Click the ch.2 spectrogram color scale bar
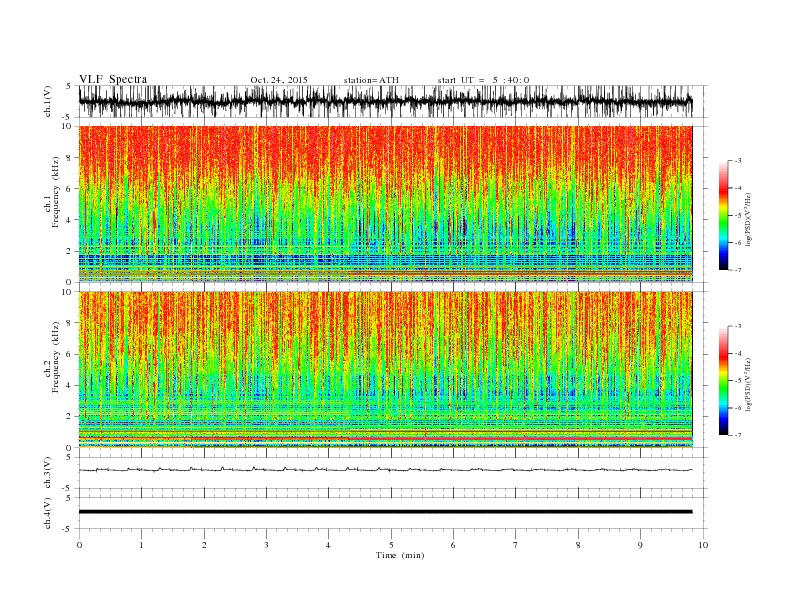The width and height of the screenshot is (792, 612). click(x=723, y=380)
